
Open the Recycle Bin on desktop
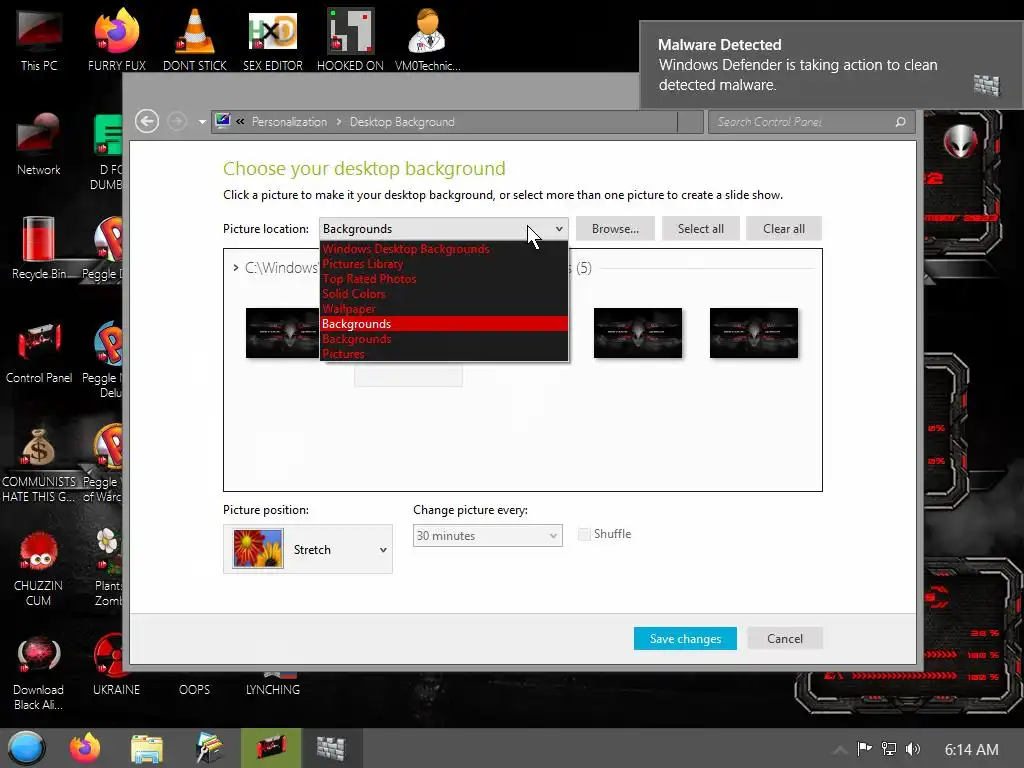[x=39, y=248]
